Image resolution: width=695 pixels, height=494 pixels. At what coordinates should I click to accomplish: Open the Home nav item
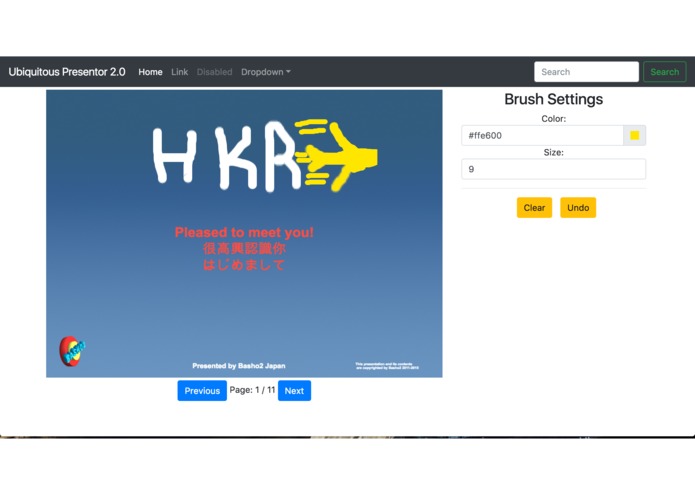point(150,72)
